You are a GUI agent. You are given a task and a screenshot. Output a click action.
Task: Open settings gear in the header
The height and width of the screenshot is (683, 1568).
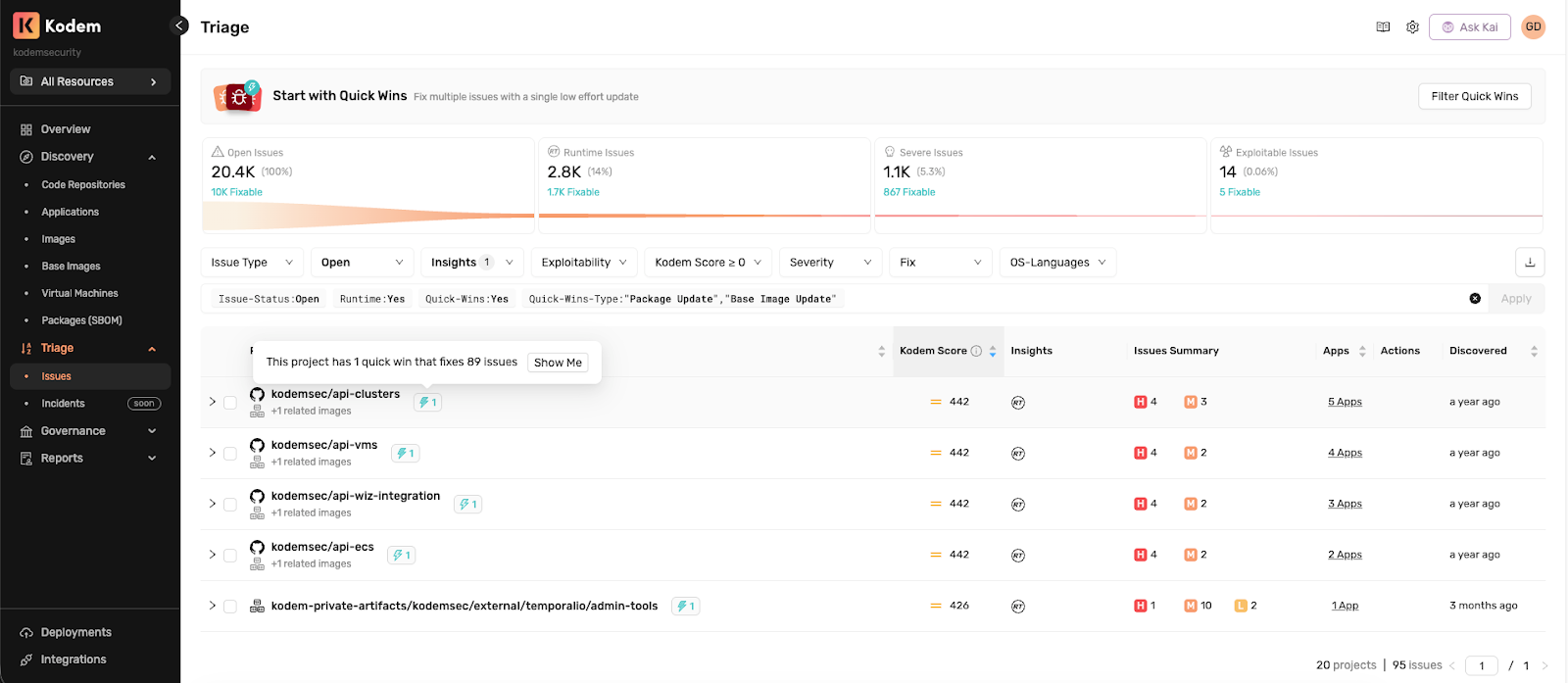(x=1412, y=27)
